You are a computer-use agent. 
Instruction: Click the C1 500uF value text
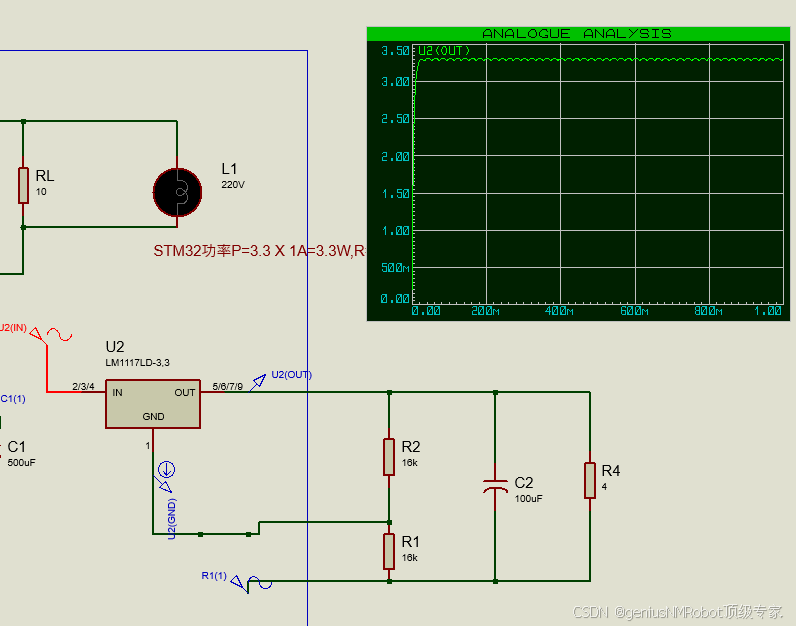tap(21, 463)
